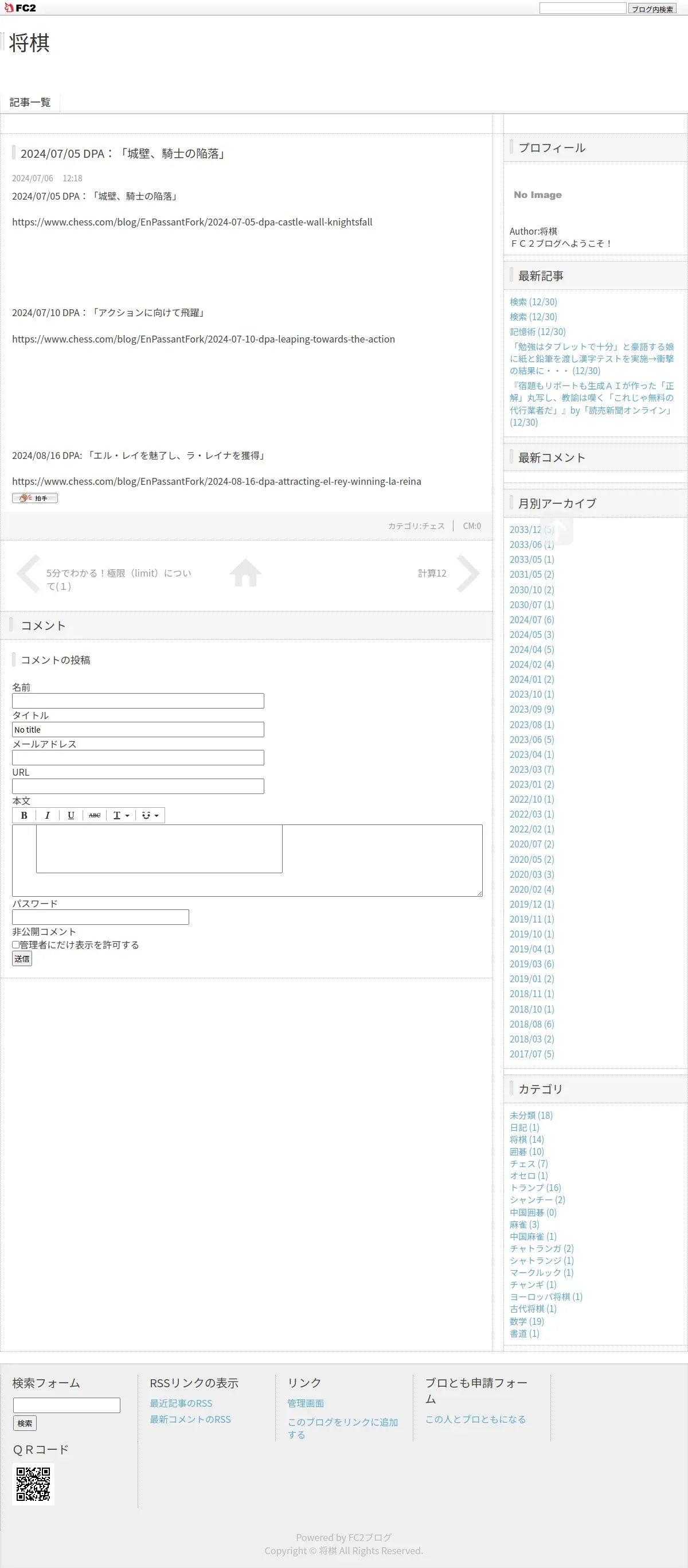This screenshot has width=688, height=1568.
Task: Open recent article 記憶術 (12/30)
Action: 538,332
